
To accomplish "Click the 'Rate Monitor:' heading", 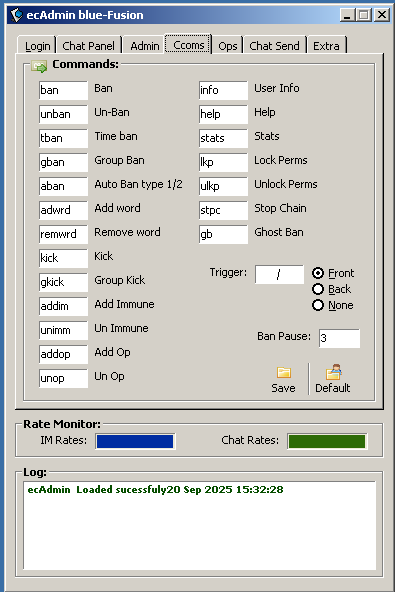I will [62, 424].
